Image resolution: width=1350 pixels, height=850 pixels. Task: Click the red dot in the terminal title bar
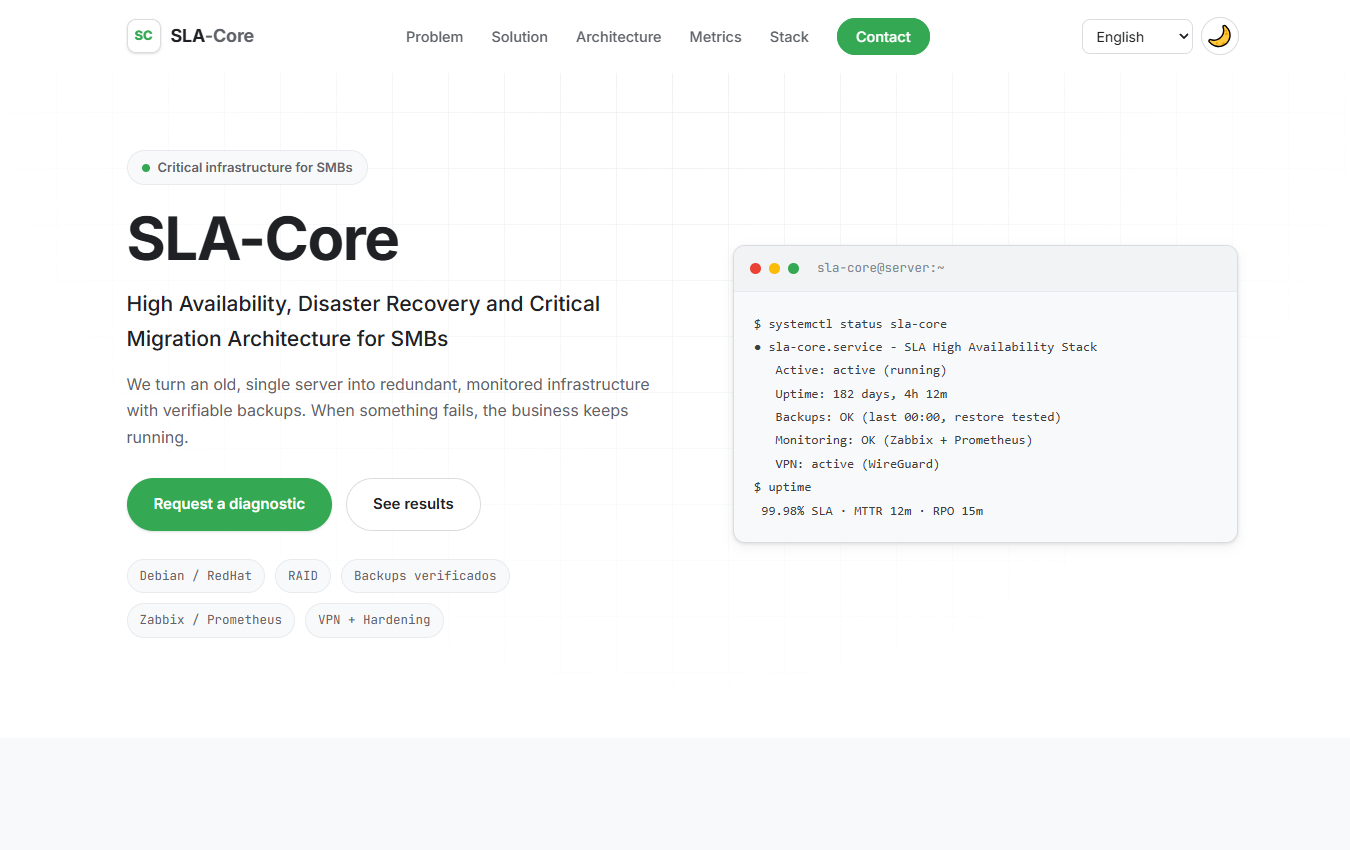point(755,268)
